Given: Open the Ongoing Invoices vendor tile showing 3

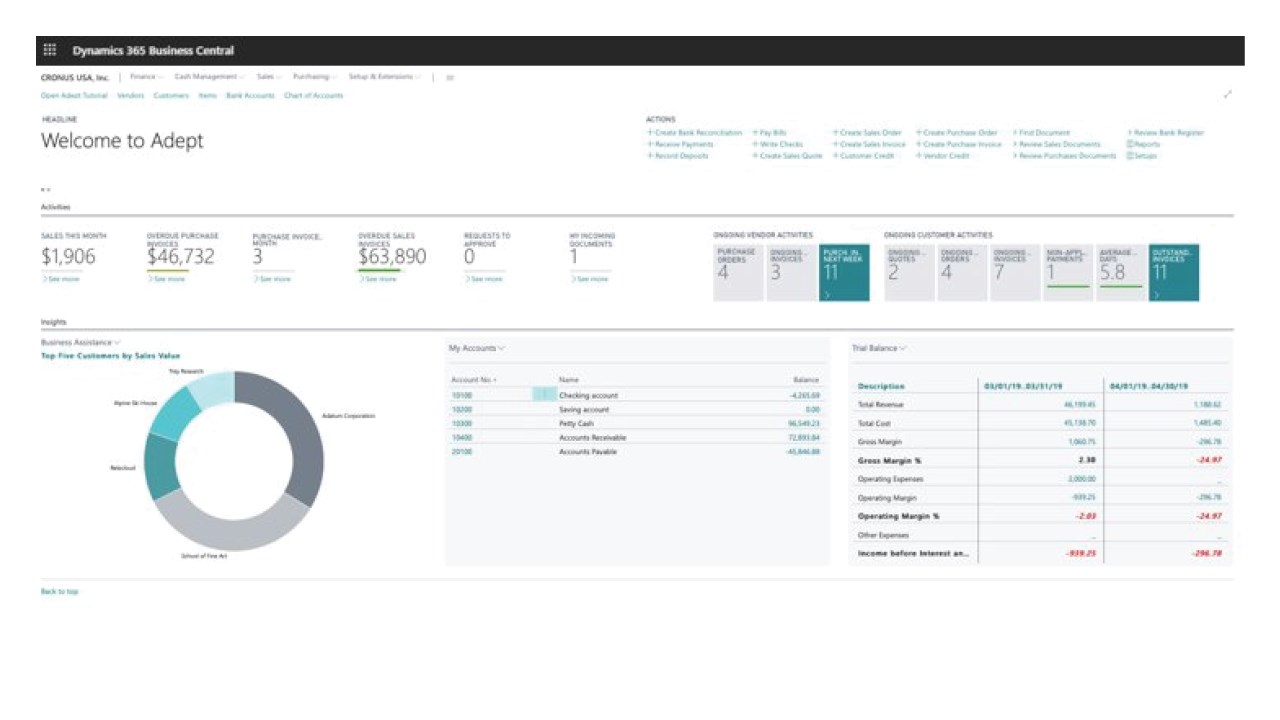Looking at the screenshot, I should [x=790, y=272].
